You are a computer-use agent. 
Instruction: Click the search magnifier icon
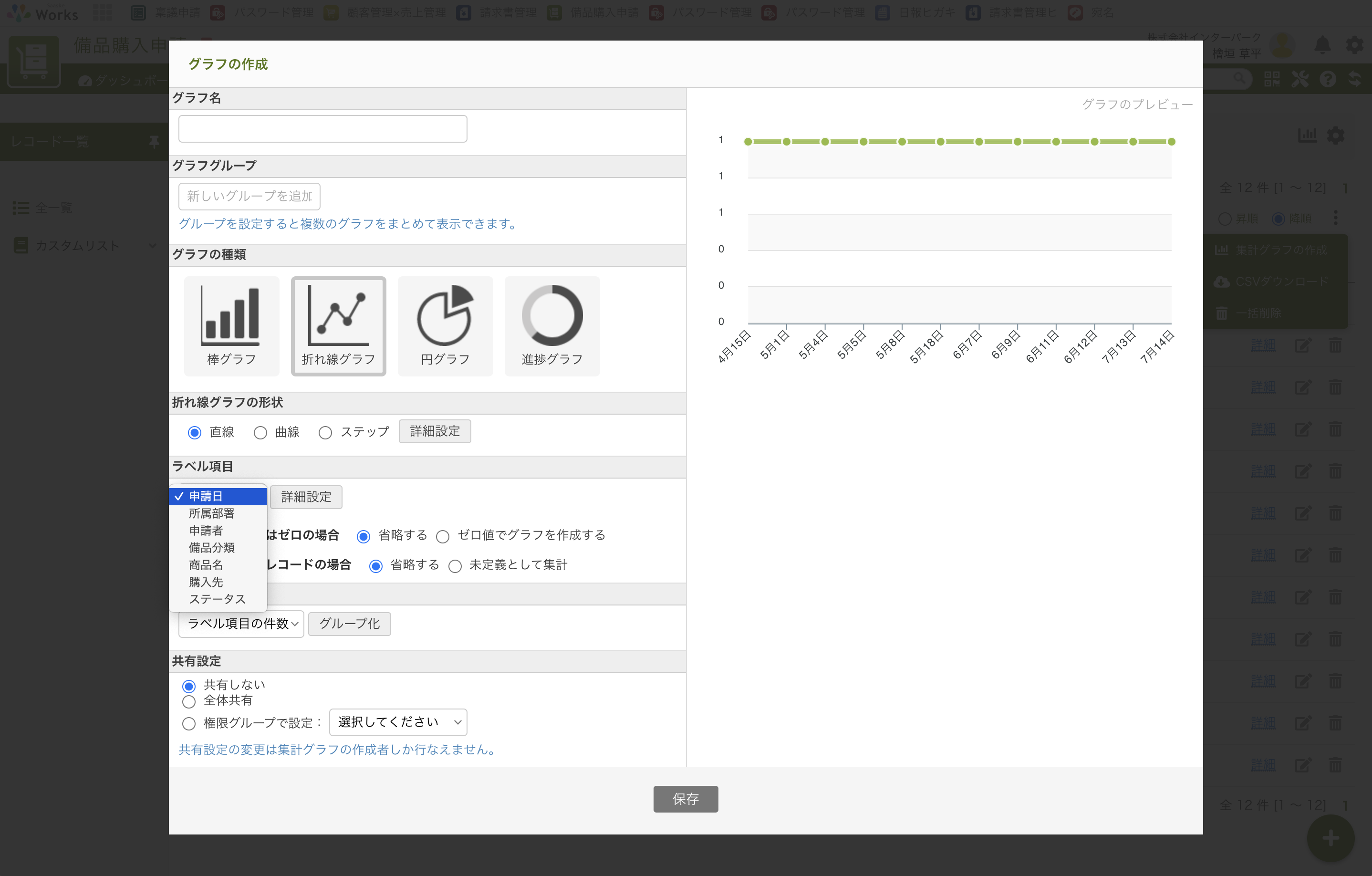(1239, 79)
